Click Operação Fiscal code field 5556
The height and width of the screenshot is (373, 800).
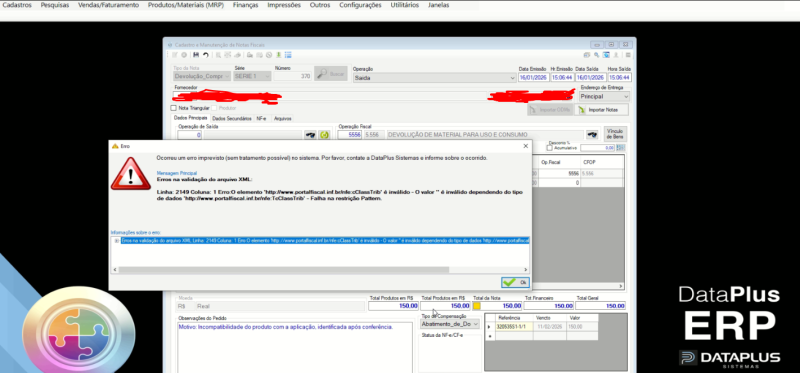coord(349,135)
